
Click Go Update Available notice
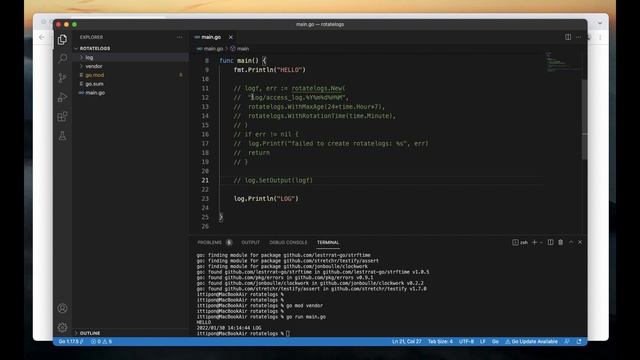pos(531,342)
